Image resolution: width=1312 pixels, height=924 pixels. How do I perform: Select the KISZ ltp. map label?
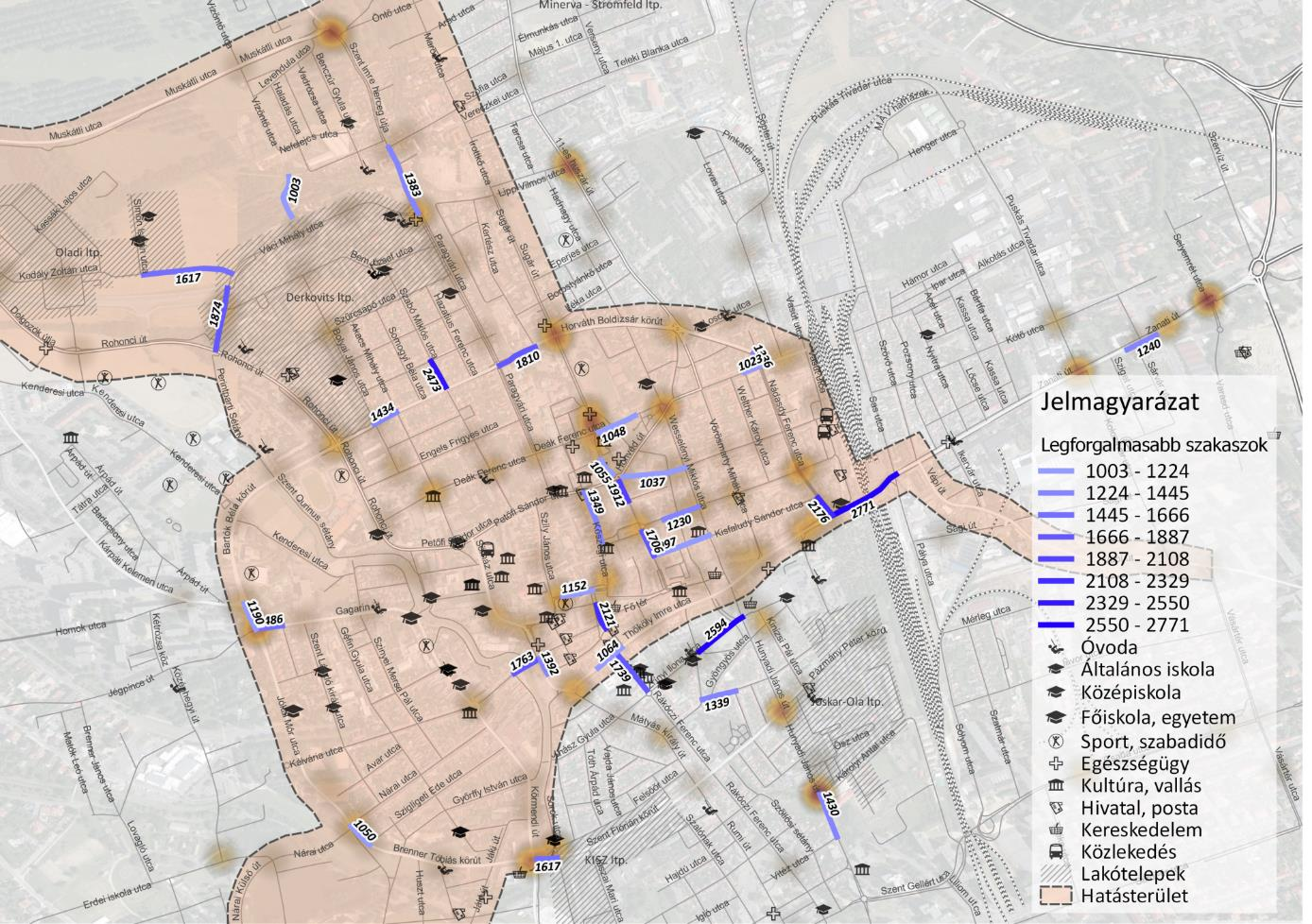(606, 861)
